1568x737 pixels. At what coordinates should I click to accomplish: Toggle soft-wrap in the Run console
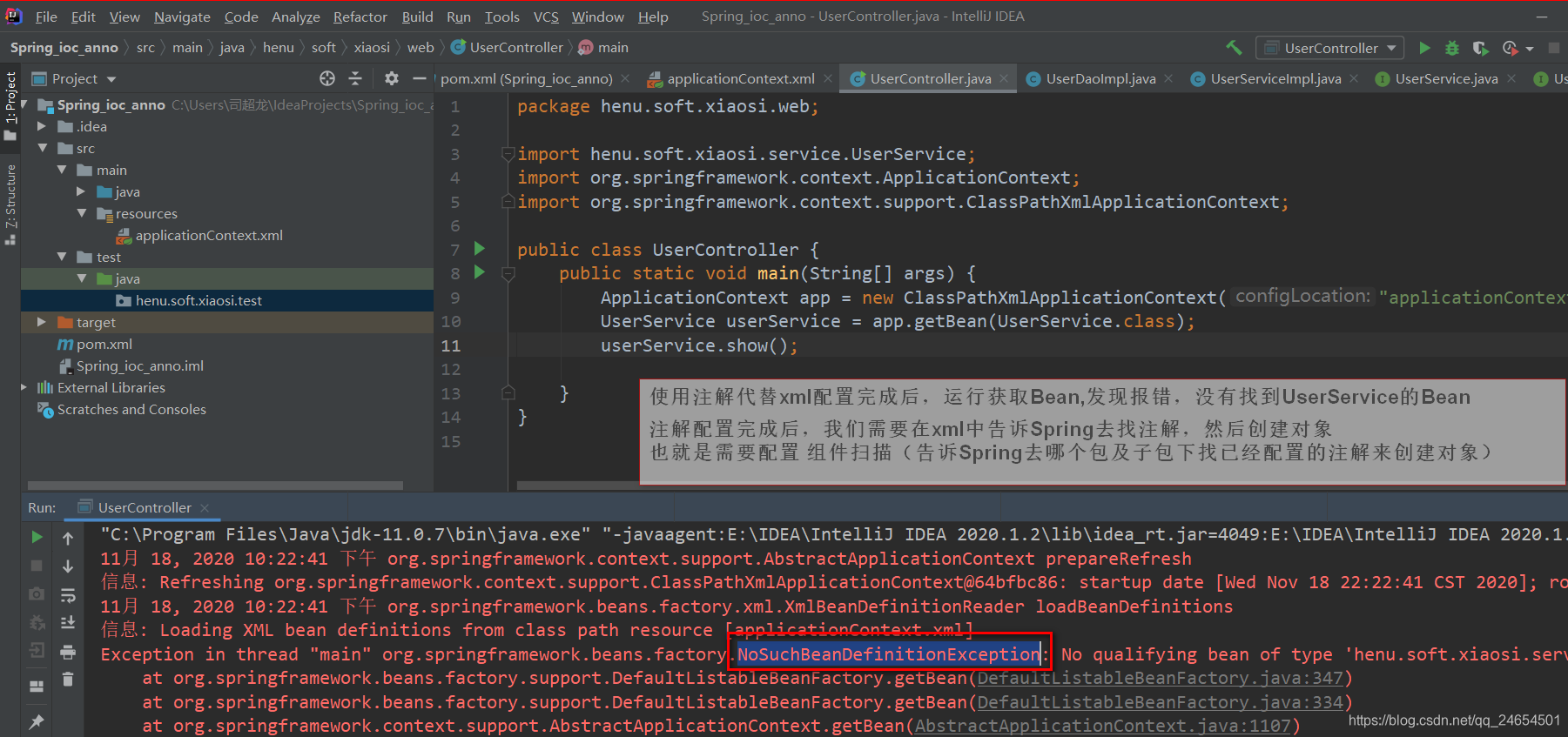pos(68,595)
